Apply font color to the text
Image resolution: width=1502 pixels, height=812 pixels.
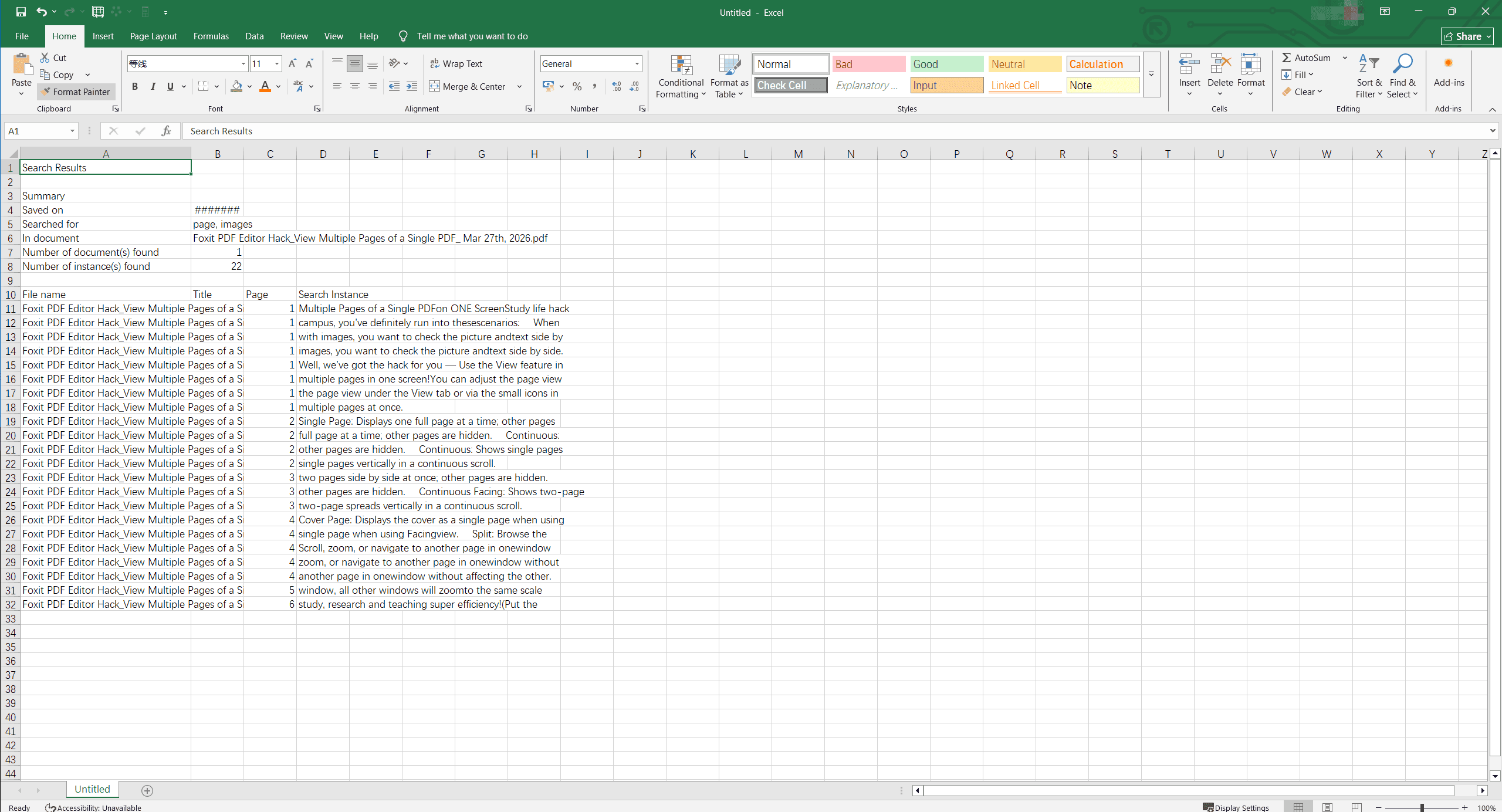265,86
